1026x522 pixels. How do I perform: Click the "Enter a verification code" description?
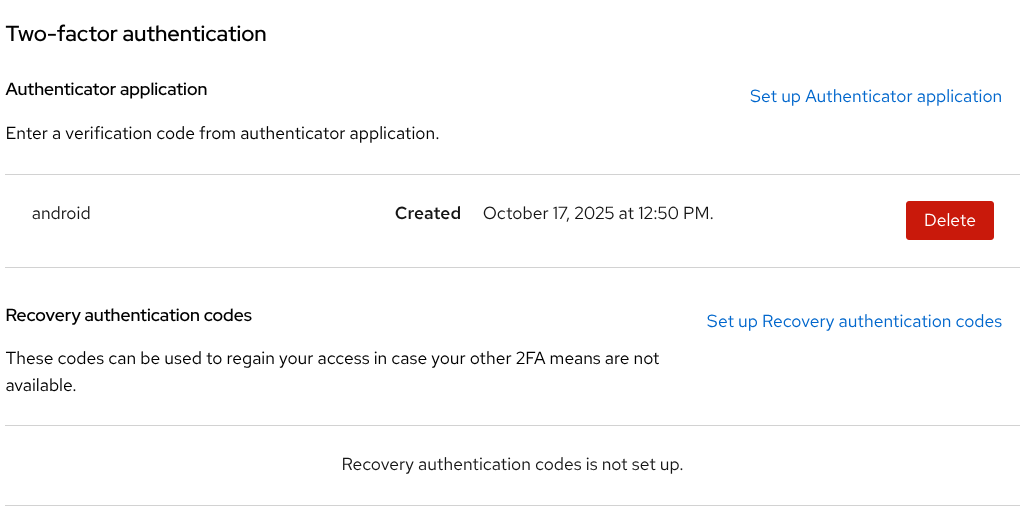point(222,133)
